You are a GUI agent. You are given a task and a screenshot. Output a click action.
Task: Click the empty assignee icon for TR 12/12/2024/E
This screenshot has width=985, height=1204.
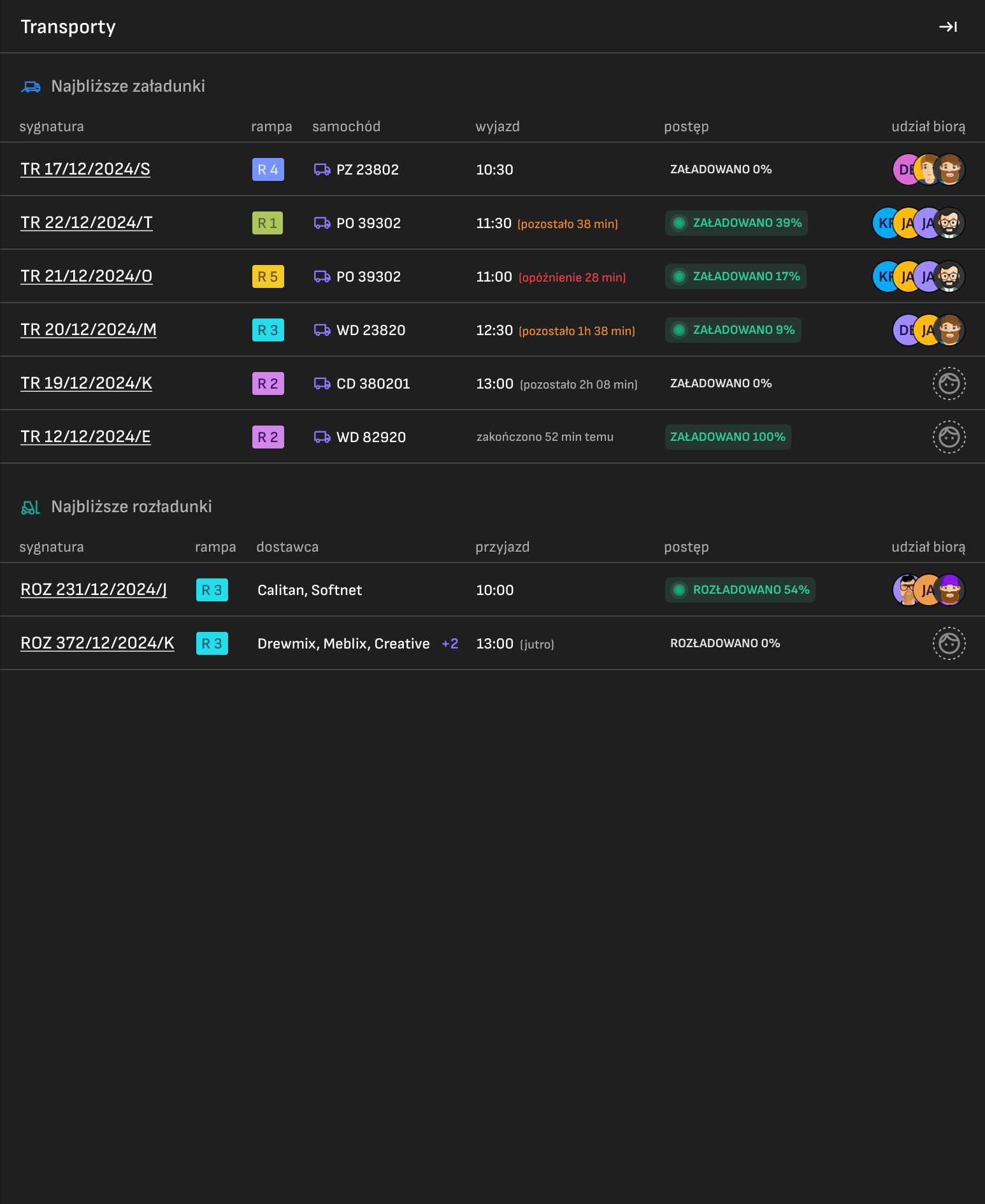click(949, 437)
